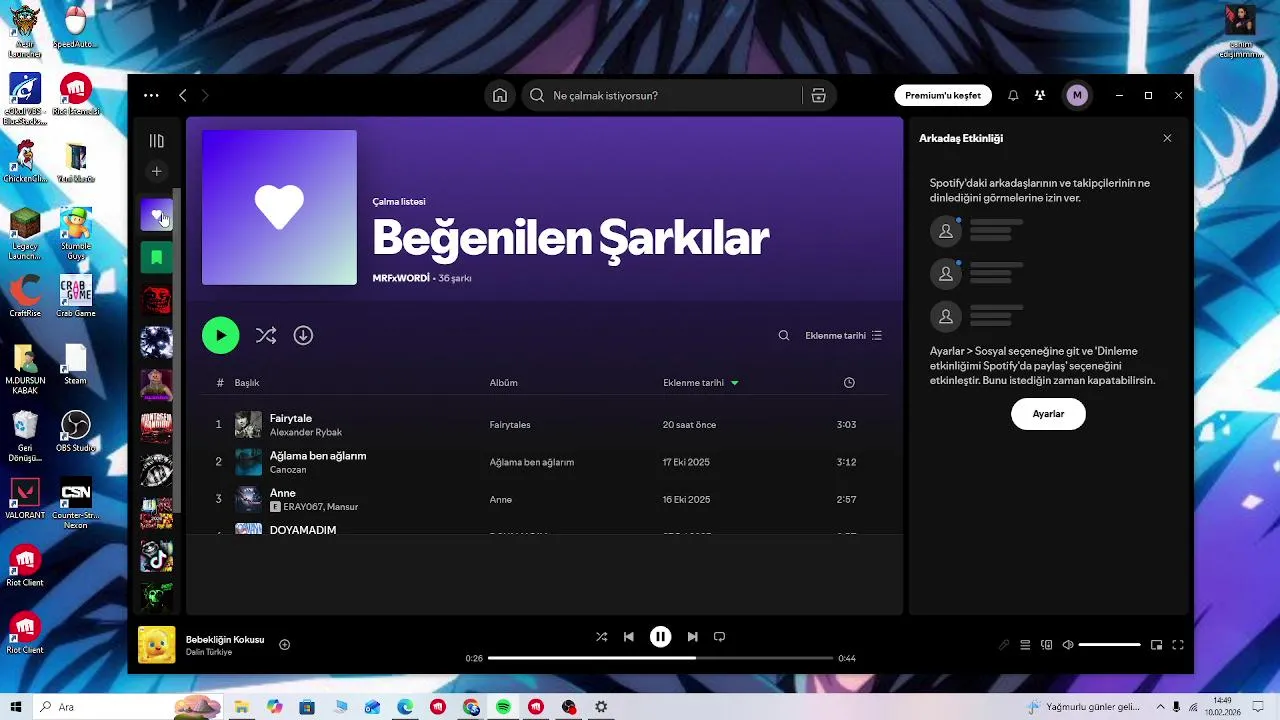
Task: Open the Browse icon inside search bar
Action: 818,95
